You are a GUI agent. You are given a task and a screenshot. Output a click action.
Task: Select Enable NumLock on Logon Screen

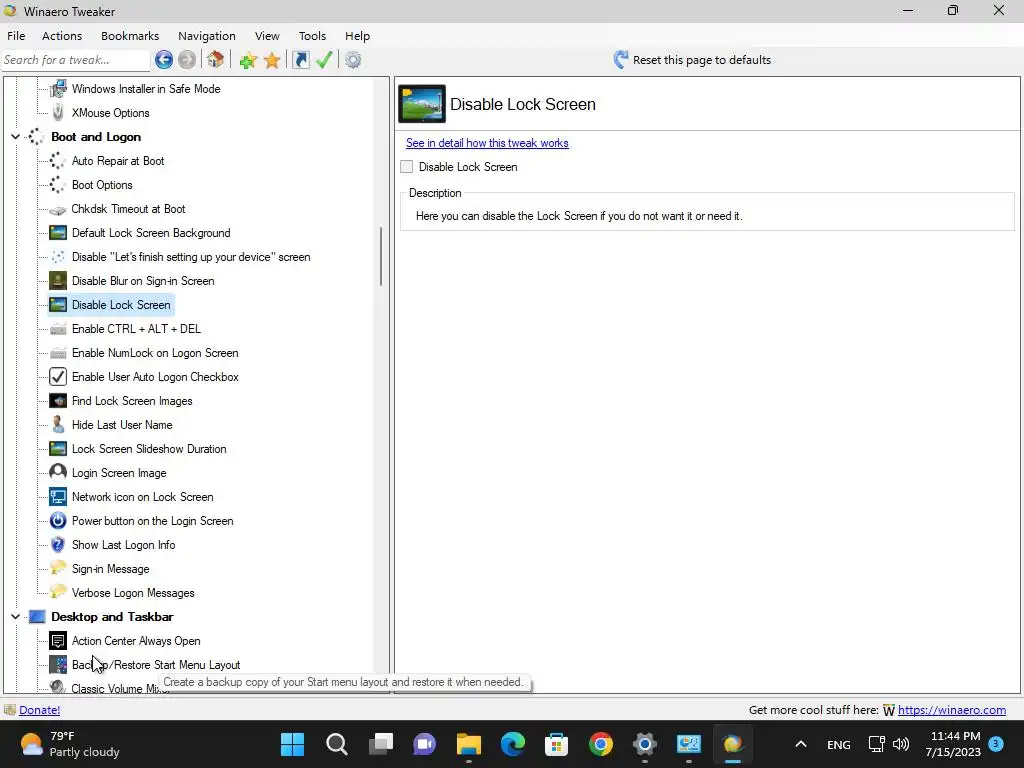(155, 353)
